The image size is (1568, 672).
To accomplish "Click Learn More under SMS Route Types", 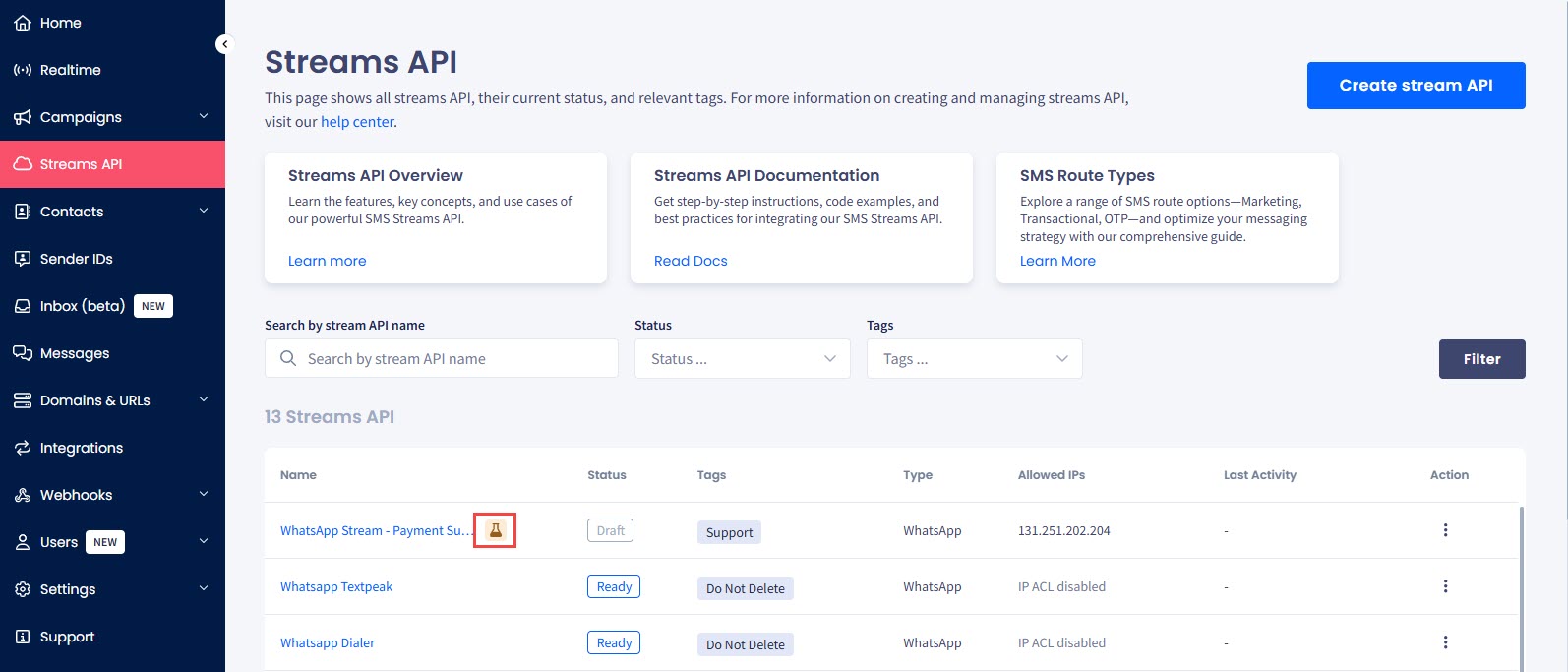I will coord(1057,261).
